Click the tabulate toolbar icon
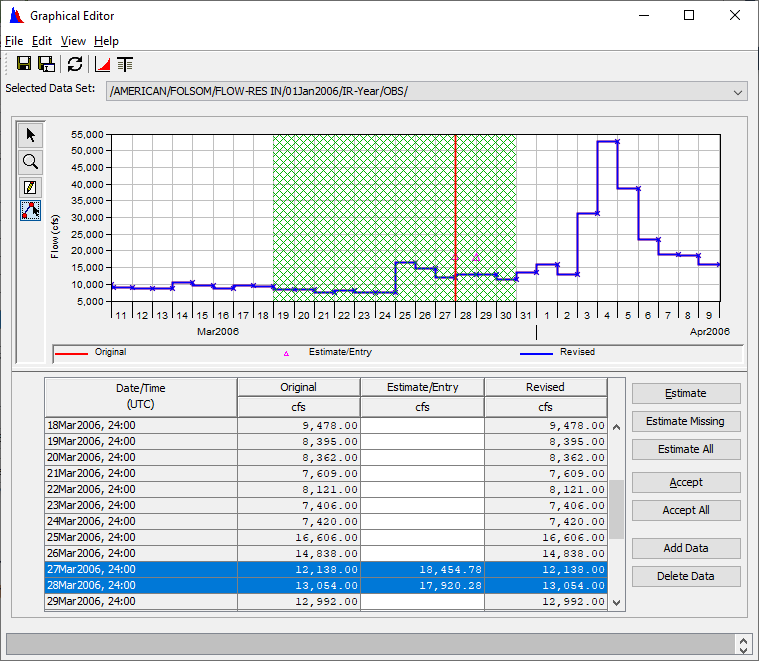759x661 pixels. [125, 64]
